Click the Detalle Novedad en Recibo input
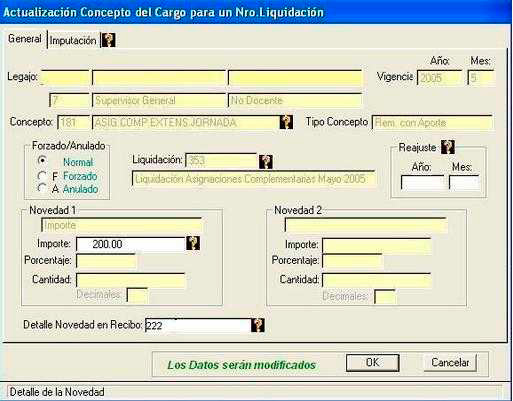 point(198,325)
